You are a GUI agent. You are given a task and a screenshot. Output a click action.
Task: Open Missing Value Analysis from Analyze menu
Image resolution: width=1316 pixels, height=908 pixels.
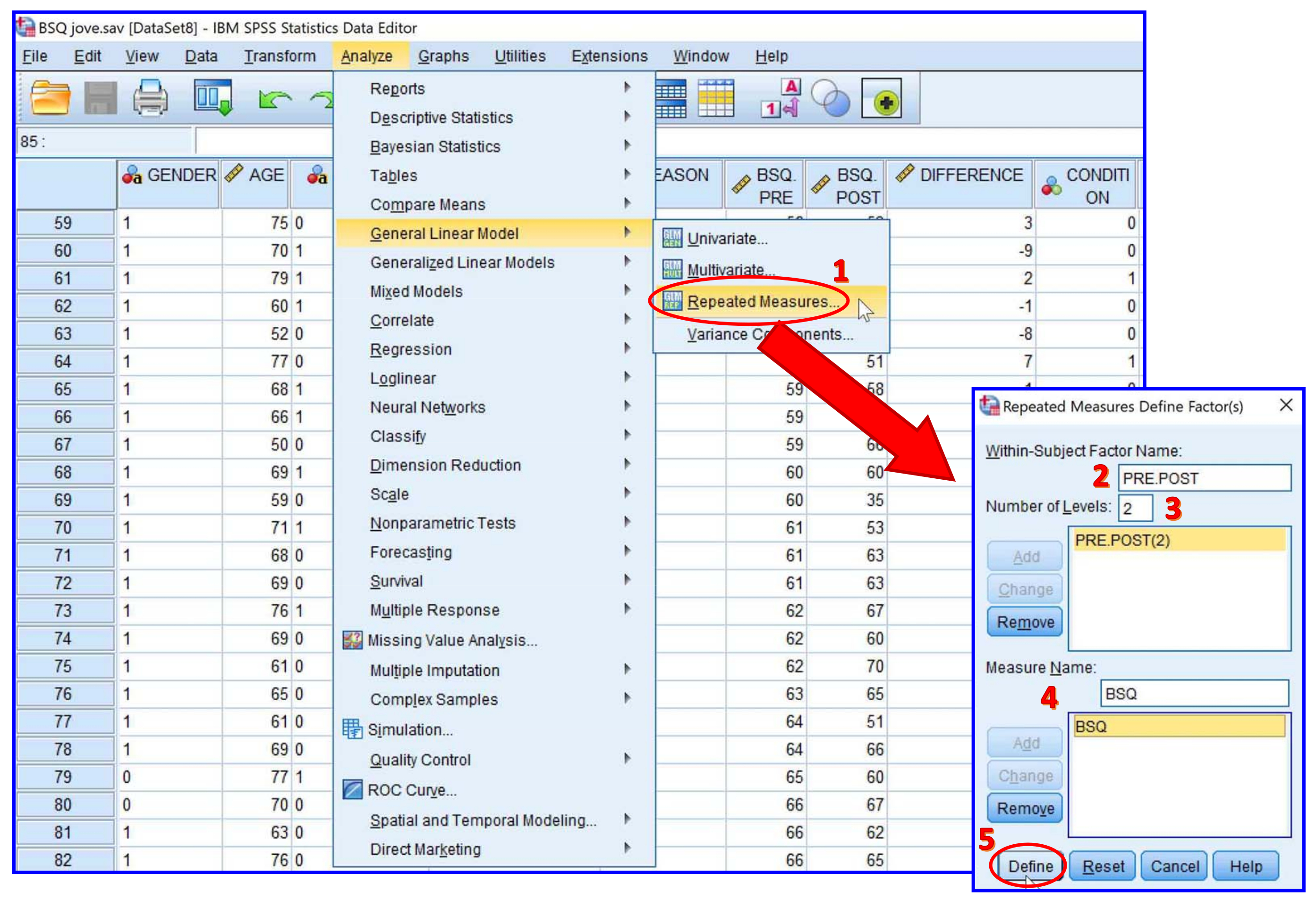[x=452, y=641]
